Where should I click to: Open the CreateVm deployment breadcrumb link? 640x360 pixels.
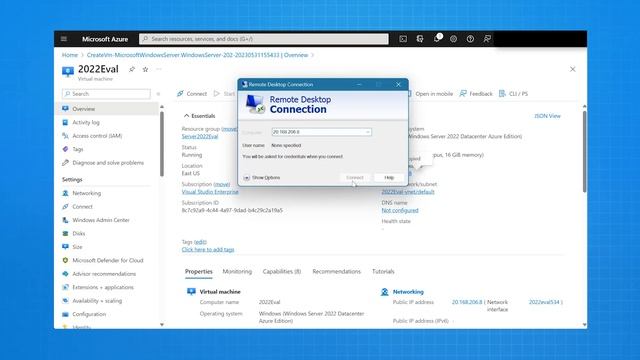click(x=197, y=55)
